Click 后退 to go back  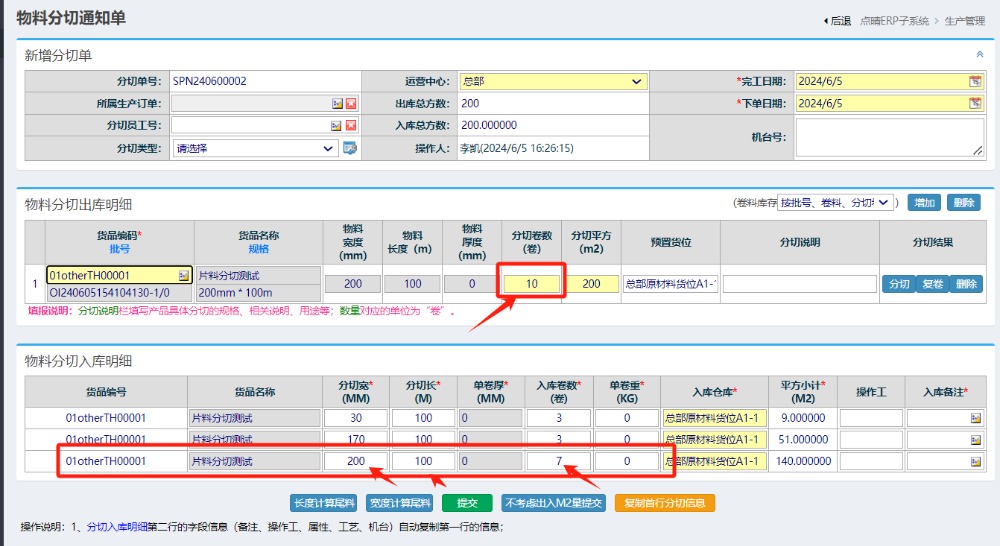(x=836, y=21)
